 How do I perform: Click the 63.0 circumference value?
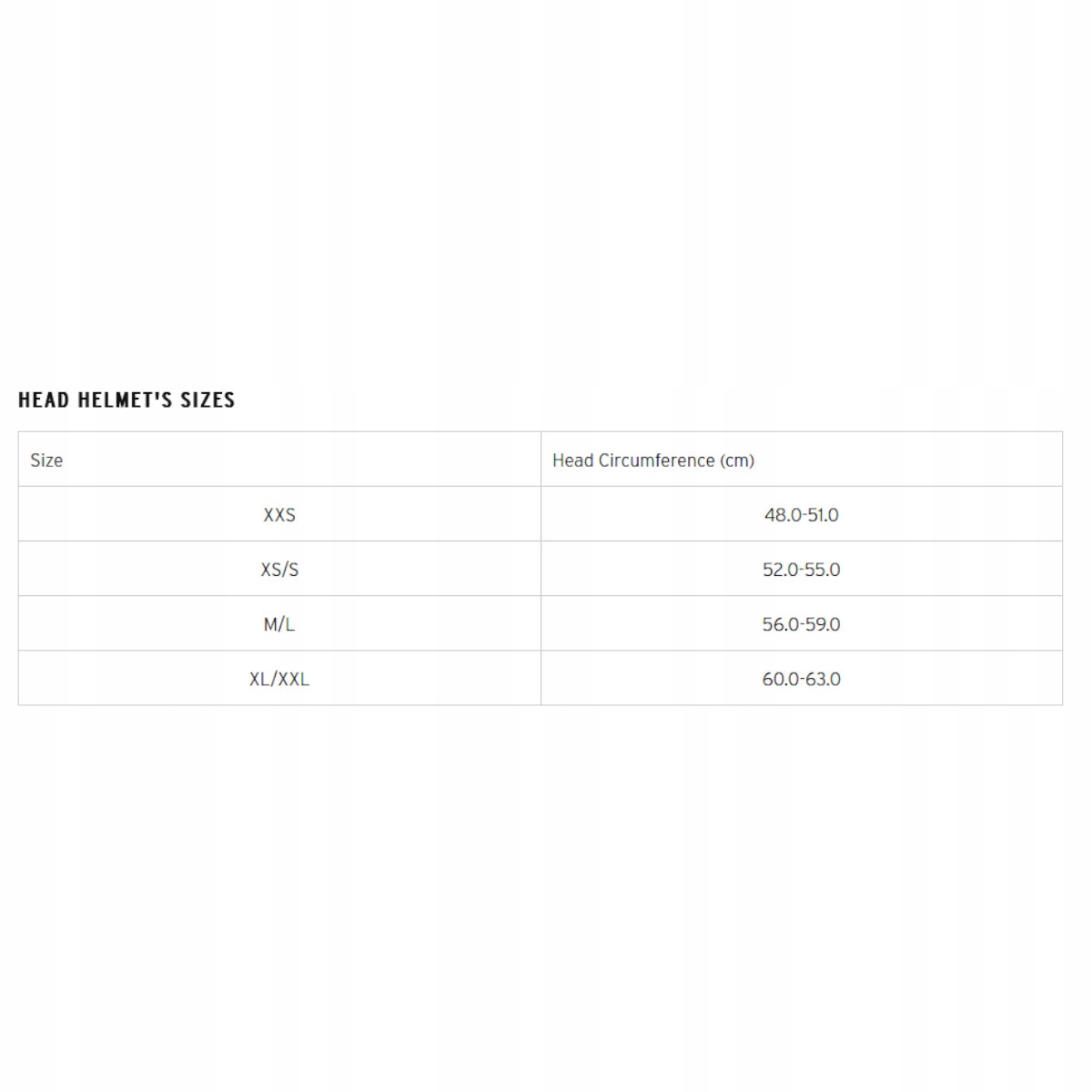[x=823, y=679]
